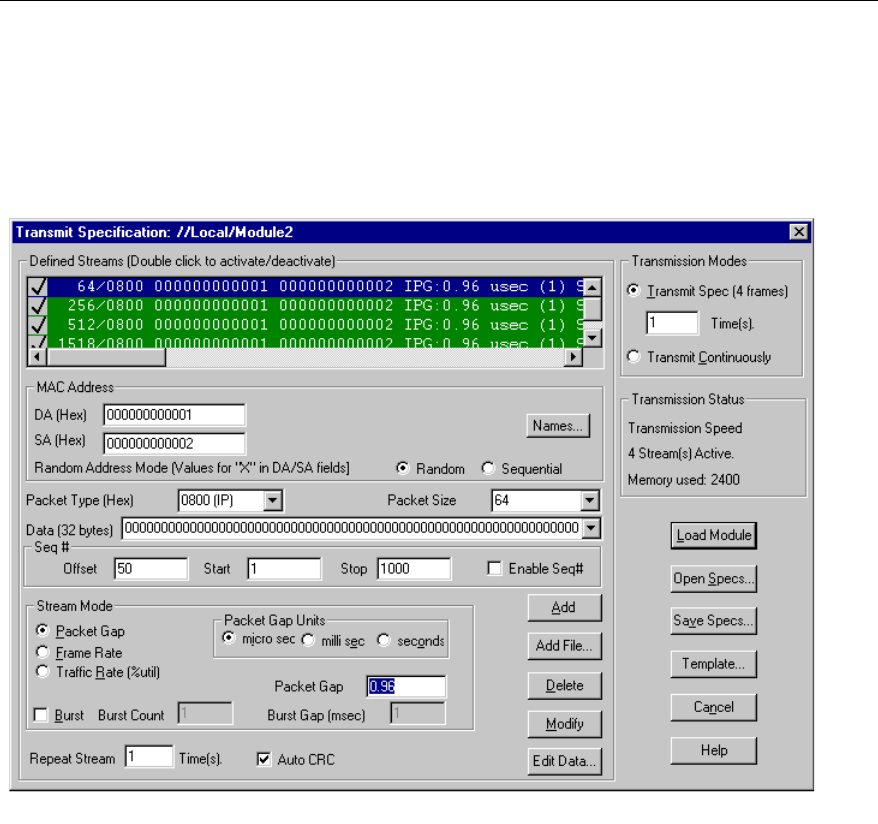Click the Load Module button

[x=714, y=535]
